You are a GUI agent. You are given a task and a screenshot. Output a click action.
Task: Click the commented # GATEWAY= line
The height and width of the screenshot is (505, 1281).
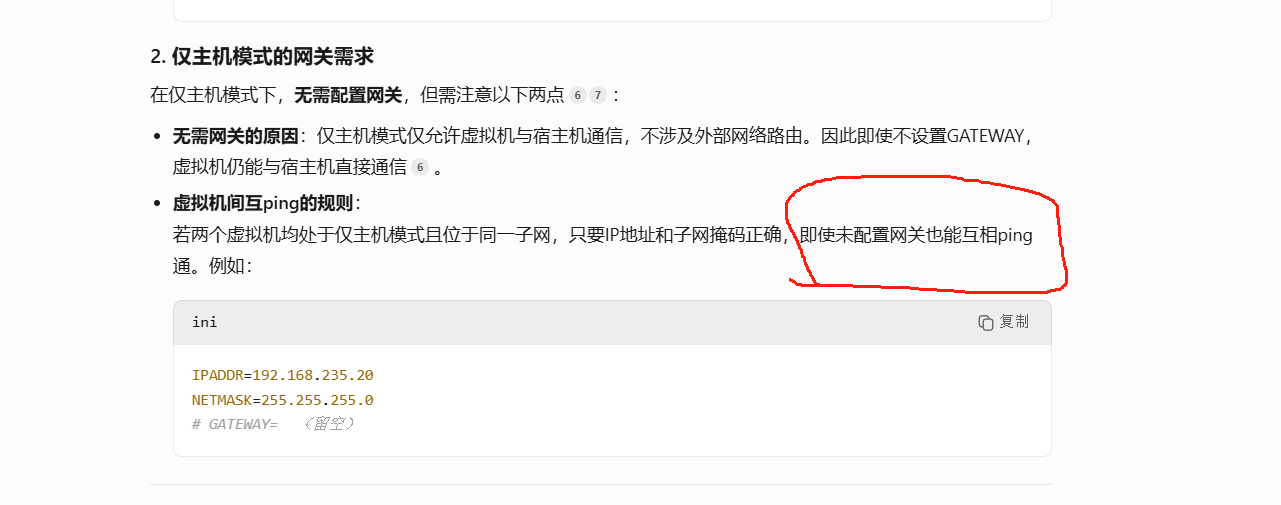tap(273, 424)
